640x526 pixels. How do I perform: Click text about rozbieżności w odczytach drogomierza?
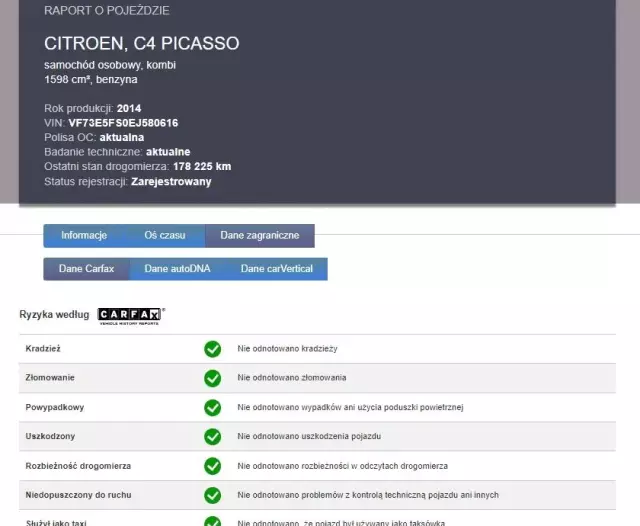click(x=342, y=466)
